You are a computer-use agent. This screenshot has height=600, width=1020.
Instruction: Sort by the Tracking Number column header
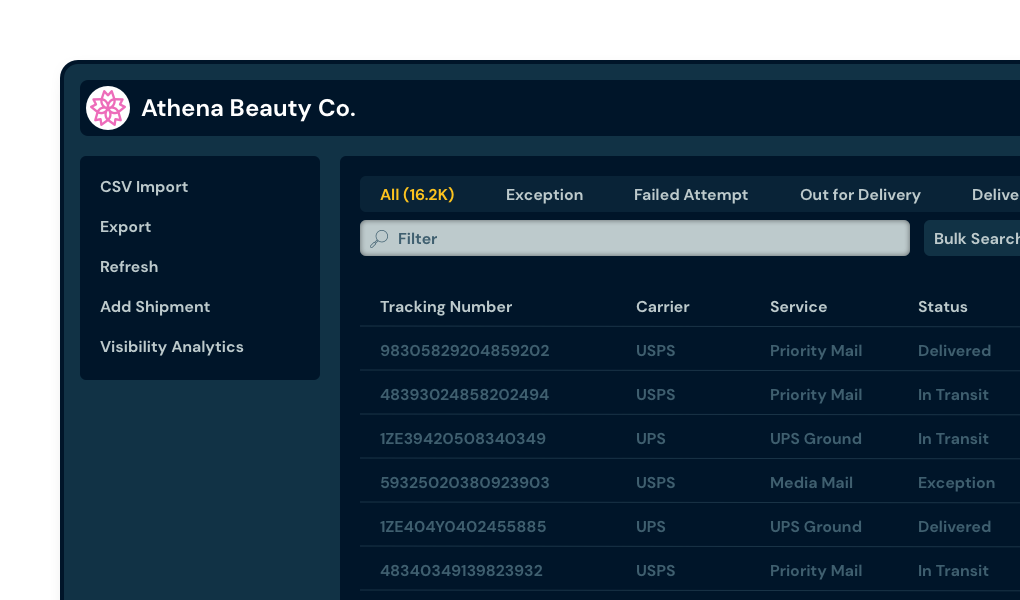coord(446,306)
